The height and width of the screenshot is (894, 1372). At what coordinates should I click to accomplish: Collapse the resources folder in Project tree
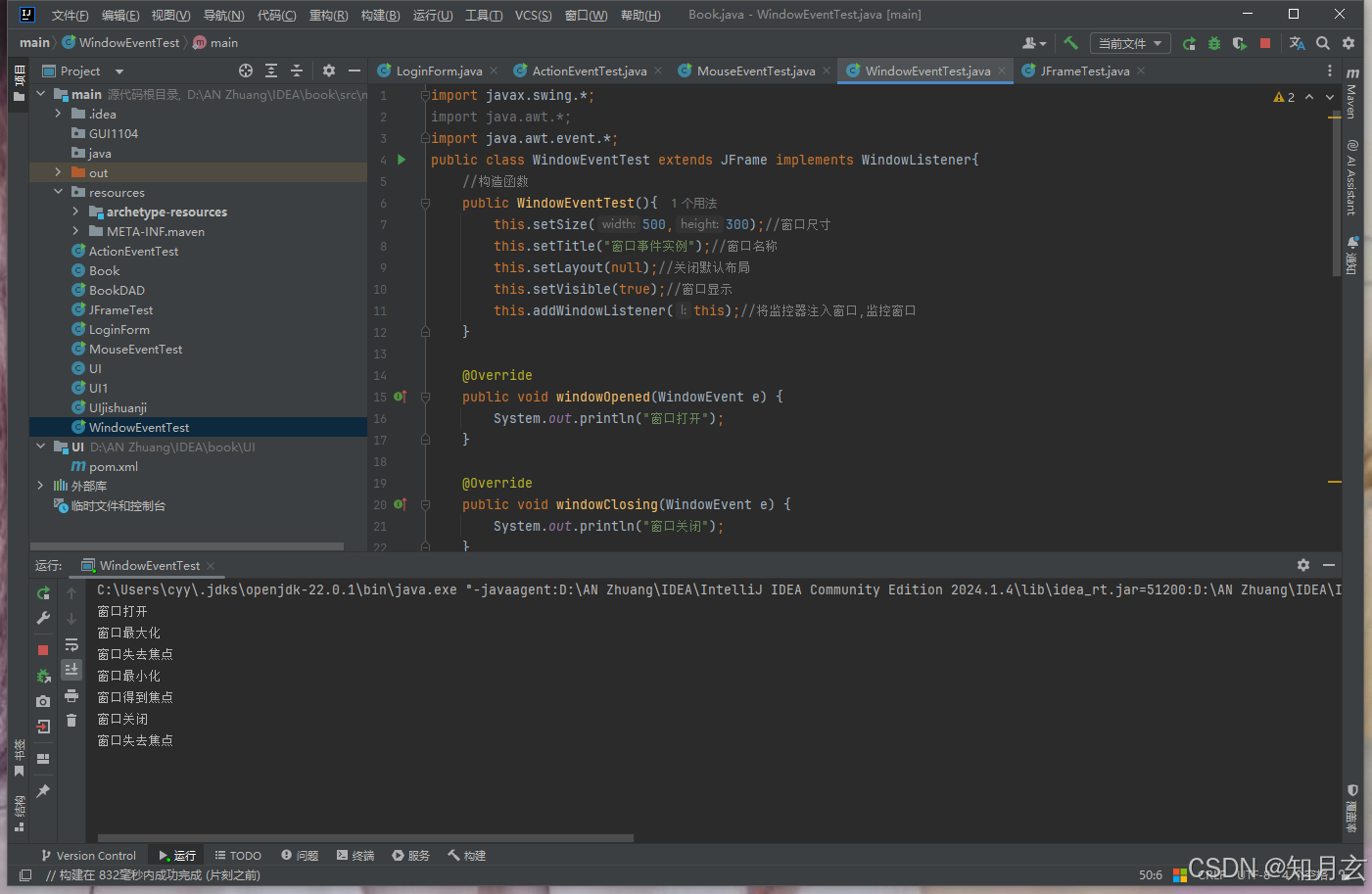57,192
